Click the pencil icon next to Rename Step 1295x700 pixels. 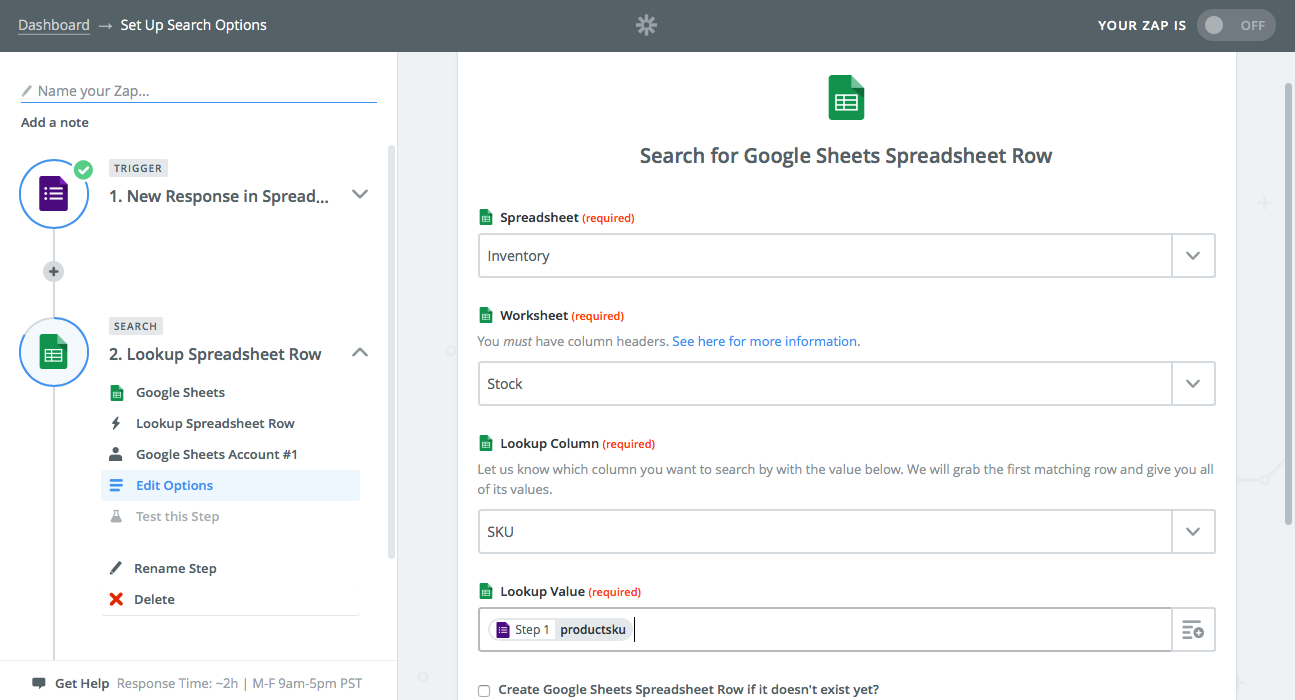coord(116,568)
